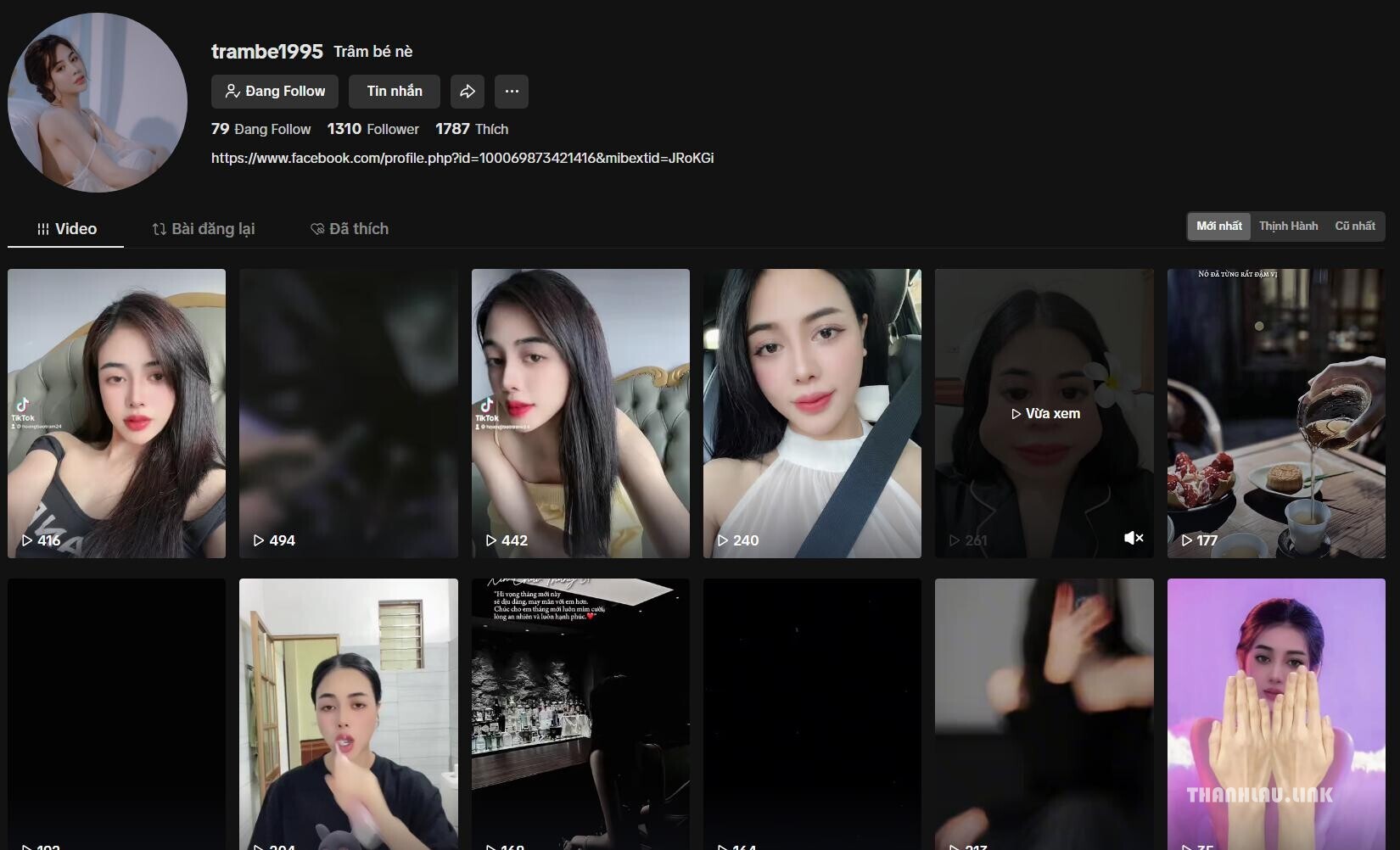
Task: Click the play icon beside 177
Action: [1187, 540]
